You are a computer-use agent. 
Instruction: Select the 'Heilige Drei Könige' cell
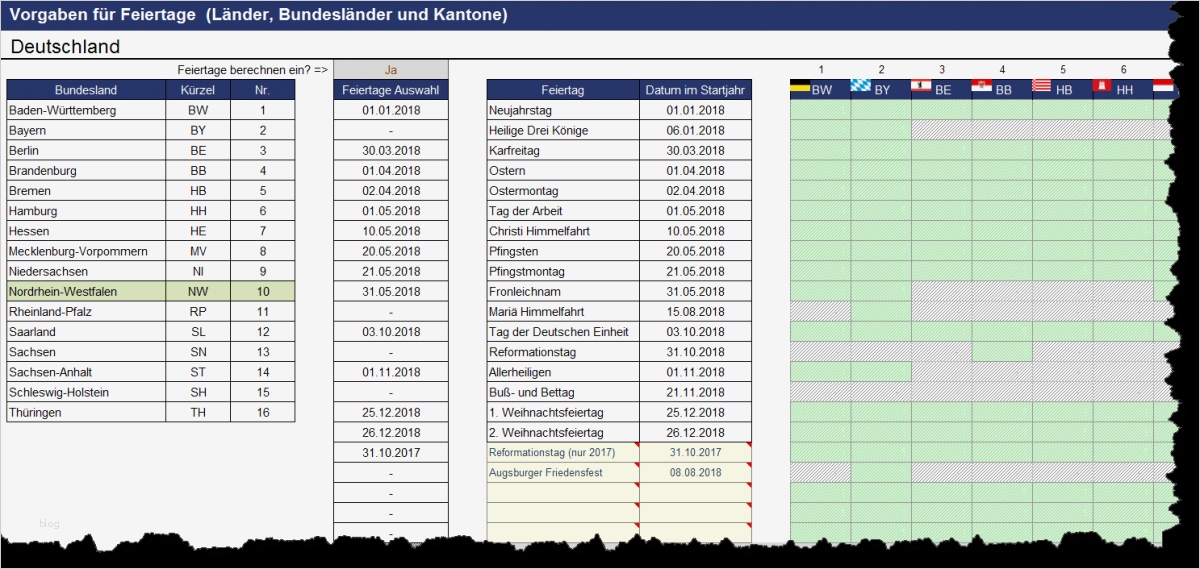click(563, 130)
